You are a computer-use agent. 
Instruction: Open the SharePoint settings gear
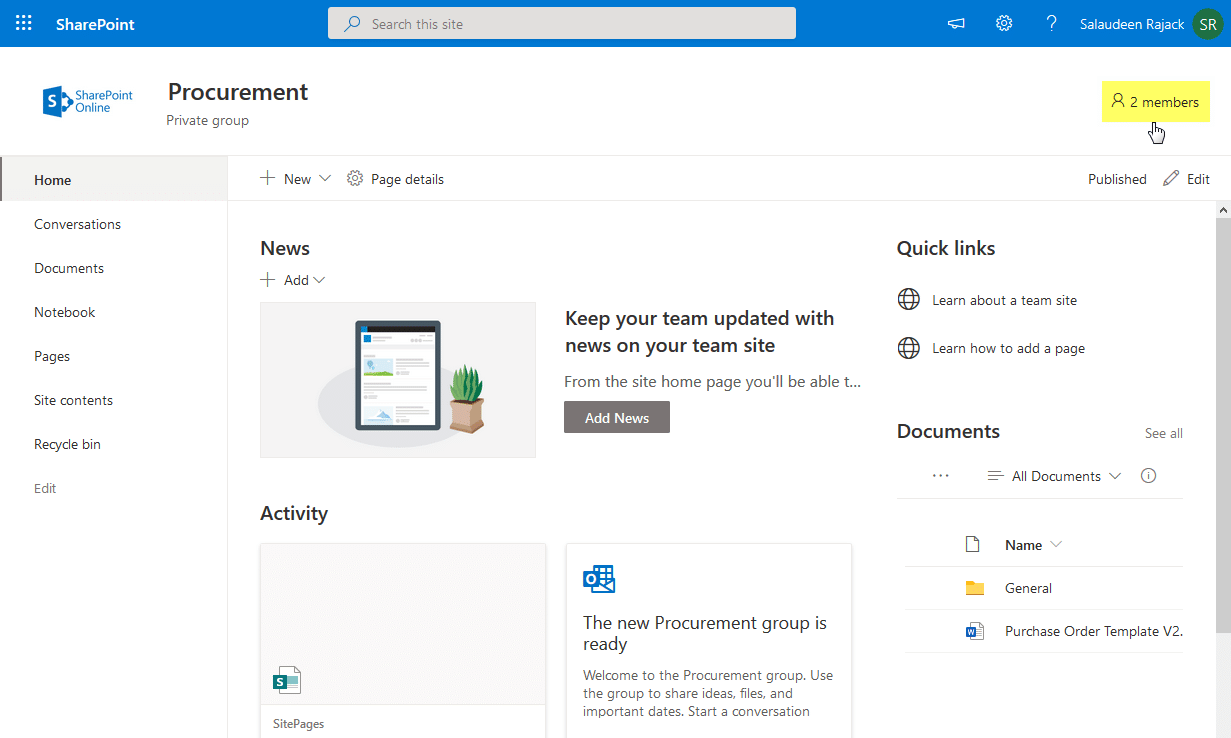1003,23
